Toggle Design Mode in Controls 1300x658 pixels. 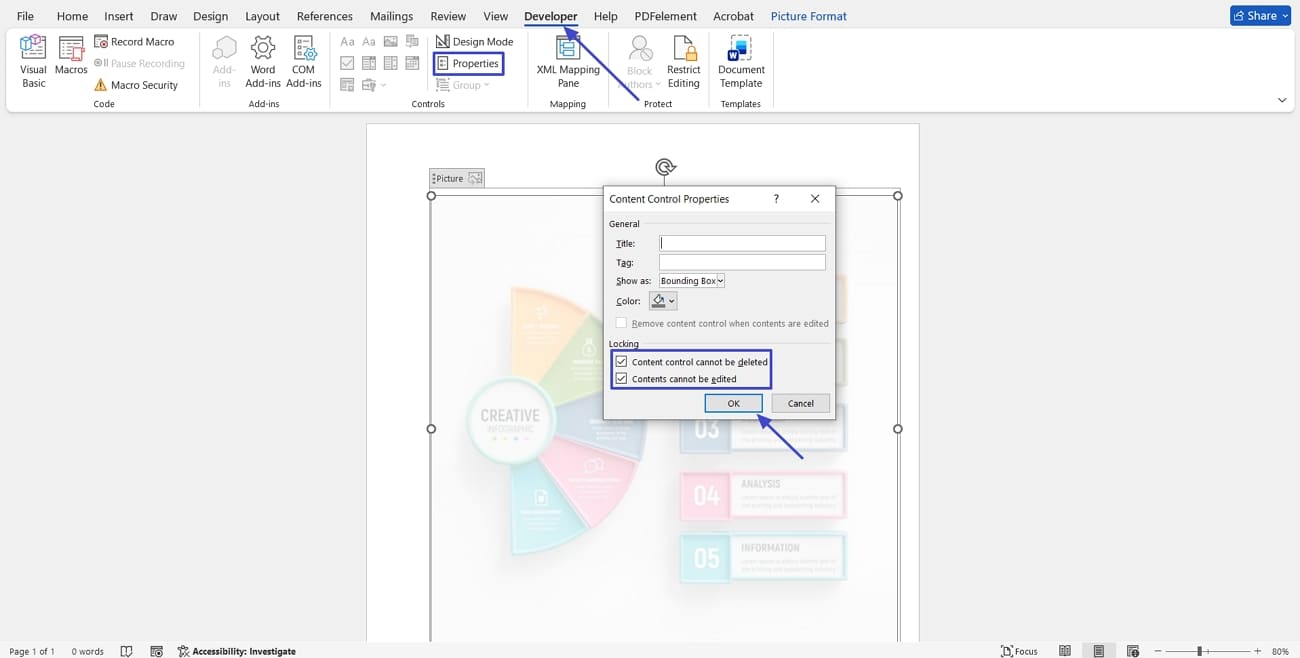(474, 42)
